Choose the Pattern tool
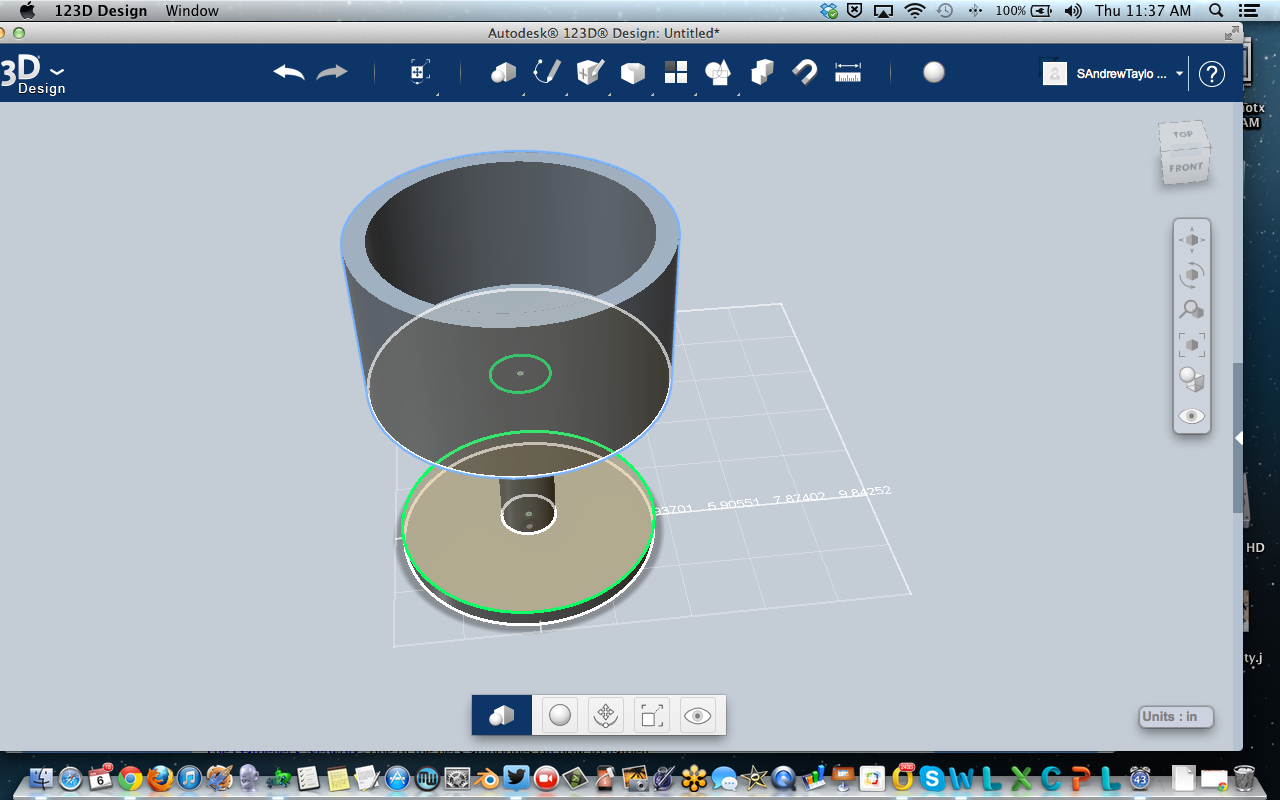 (x=676, y=72)
